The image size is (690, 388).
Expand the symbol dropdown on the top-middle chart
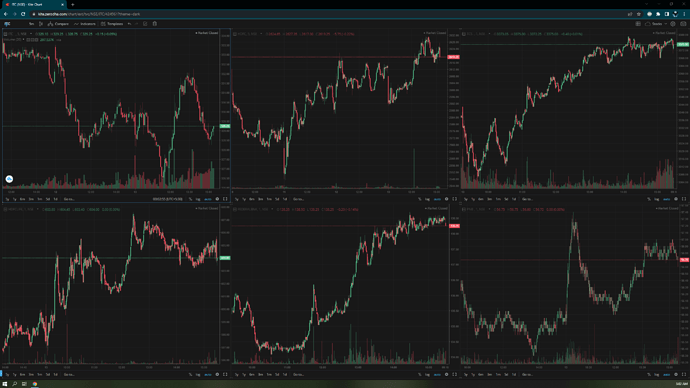click(261, 33)
